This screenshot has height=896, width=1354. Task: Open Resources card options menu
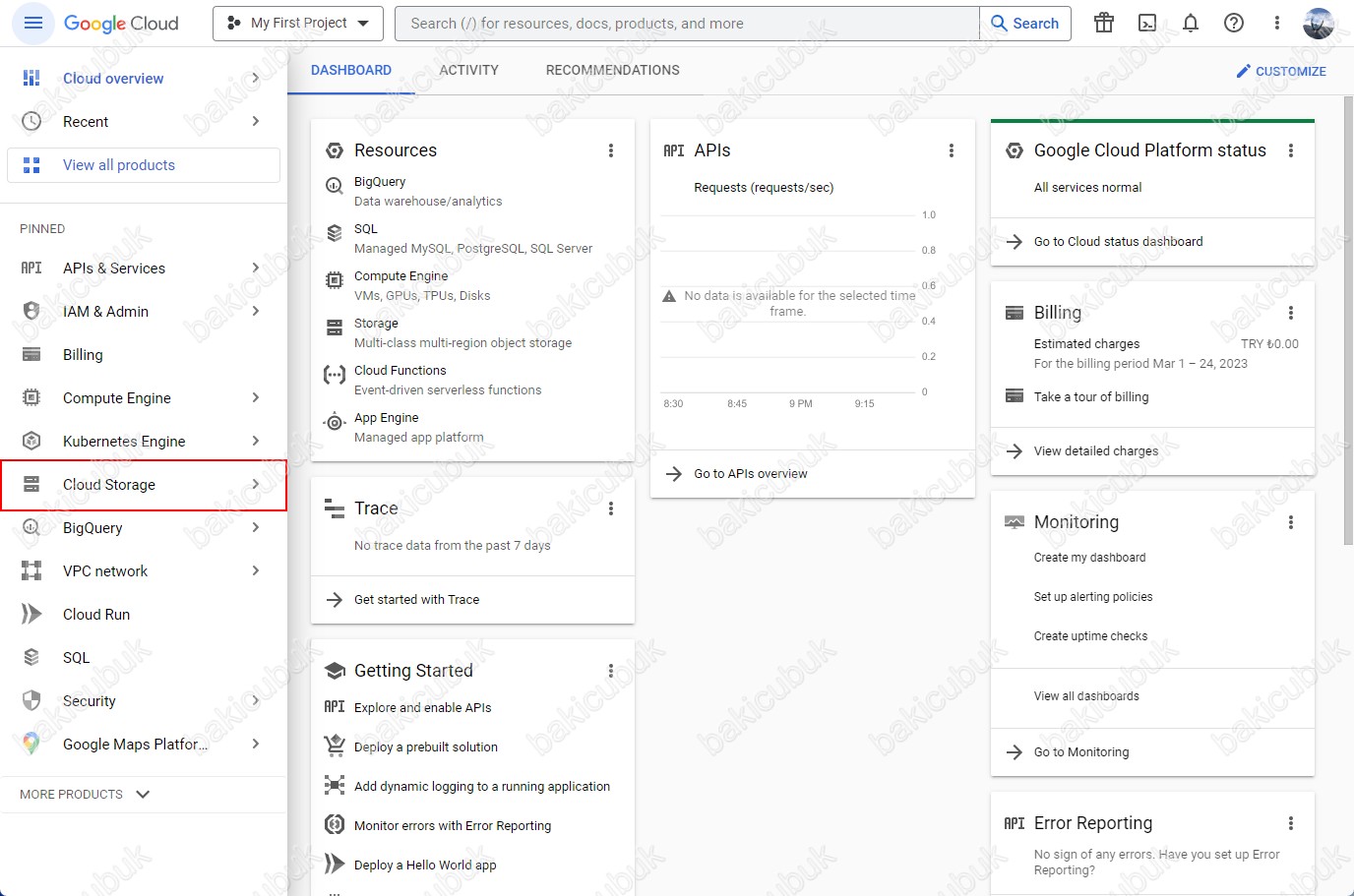click(x=611, y=150)
